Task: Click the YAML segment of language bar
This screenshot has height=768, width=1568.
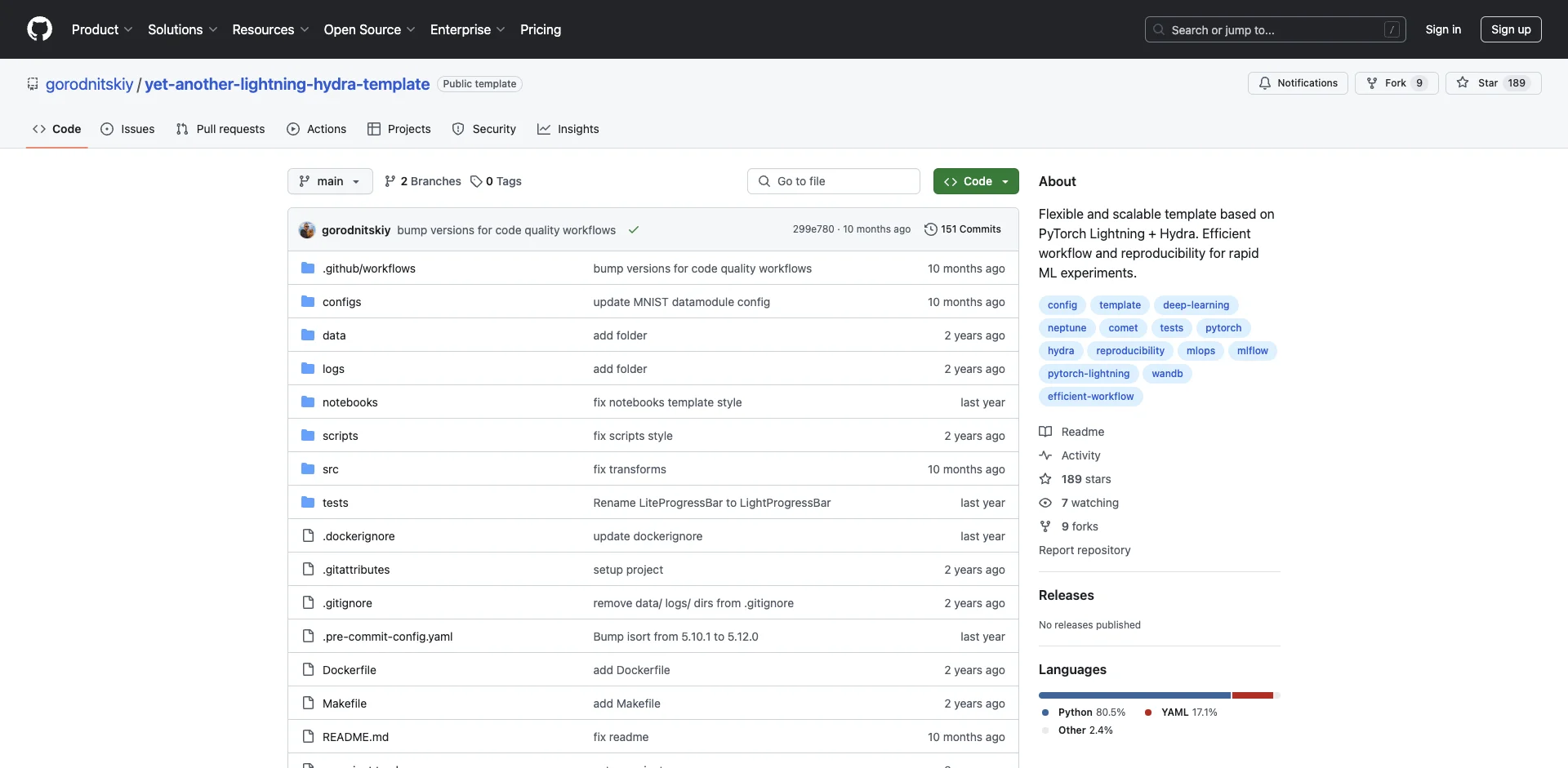Action: tap(1253, 695)
